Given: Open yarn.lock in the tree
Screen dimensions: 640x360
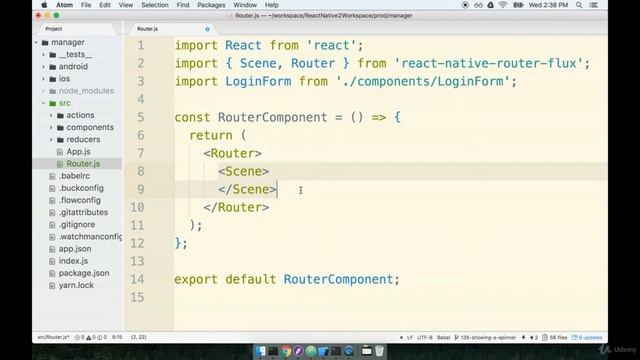Looking at the screenshot, I should click(76, 285).
